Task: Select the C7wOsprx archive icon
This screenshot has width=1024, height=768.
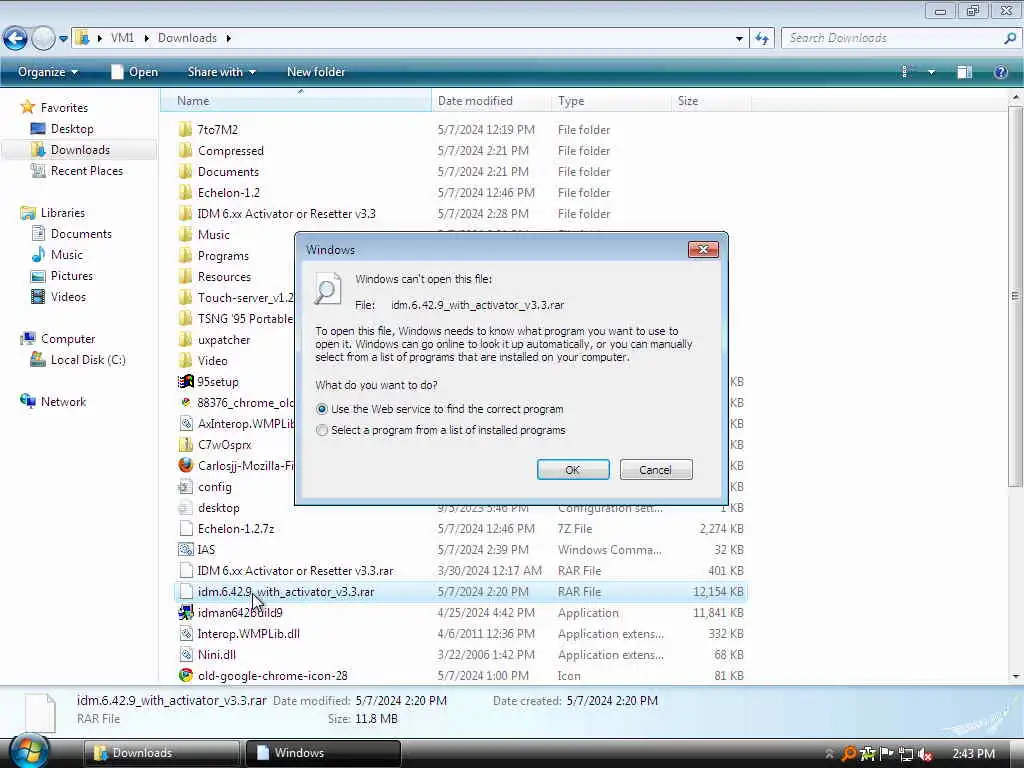Action: click(185, 445)
